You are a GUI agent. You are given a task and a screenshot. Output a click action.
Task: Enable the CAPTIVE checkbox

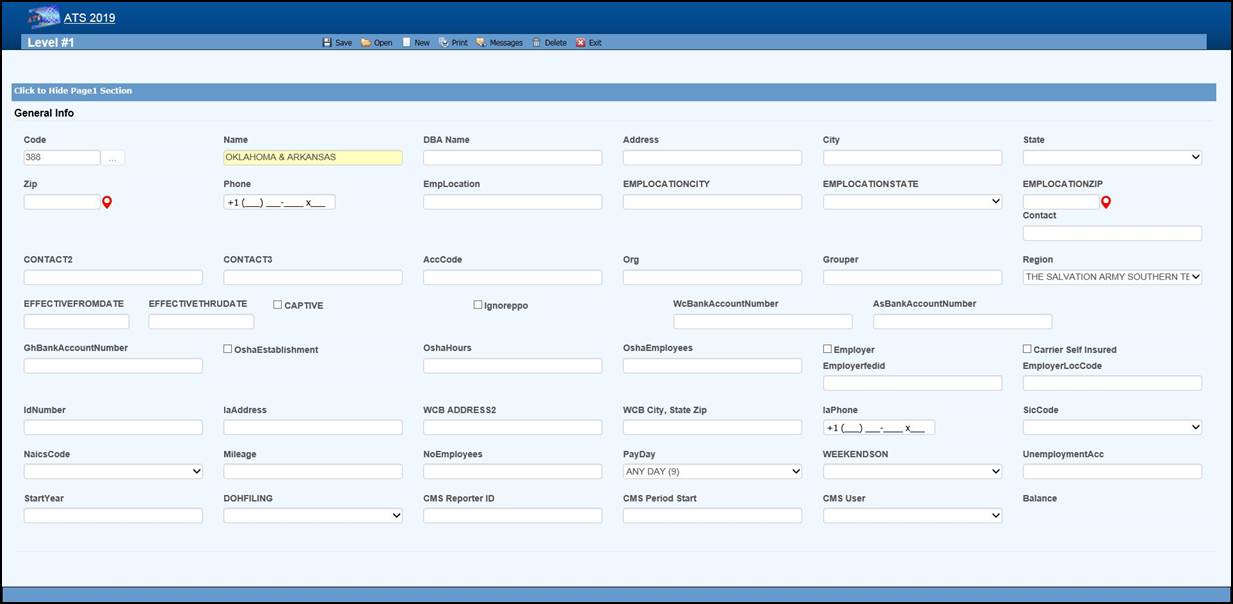click(278, 304)
